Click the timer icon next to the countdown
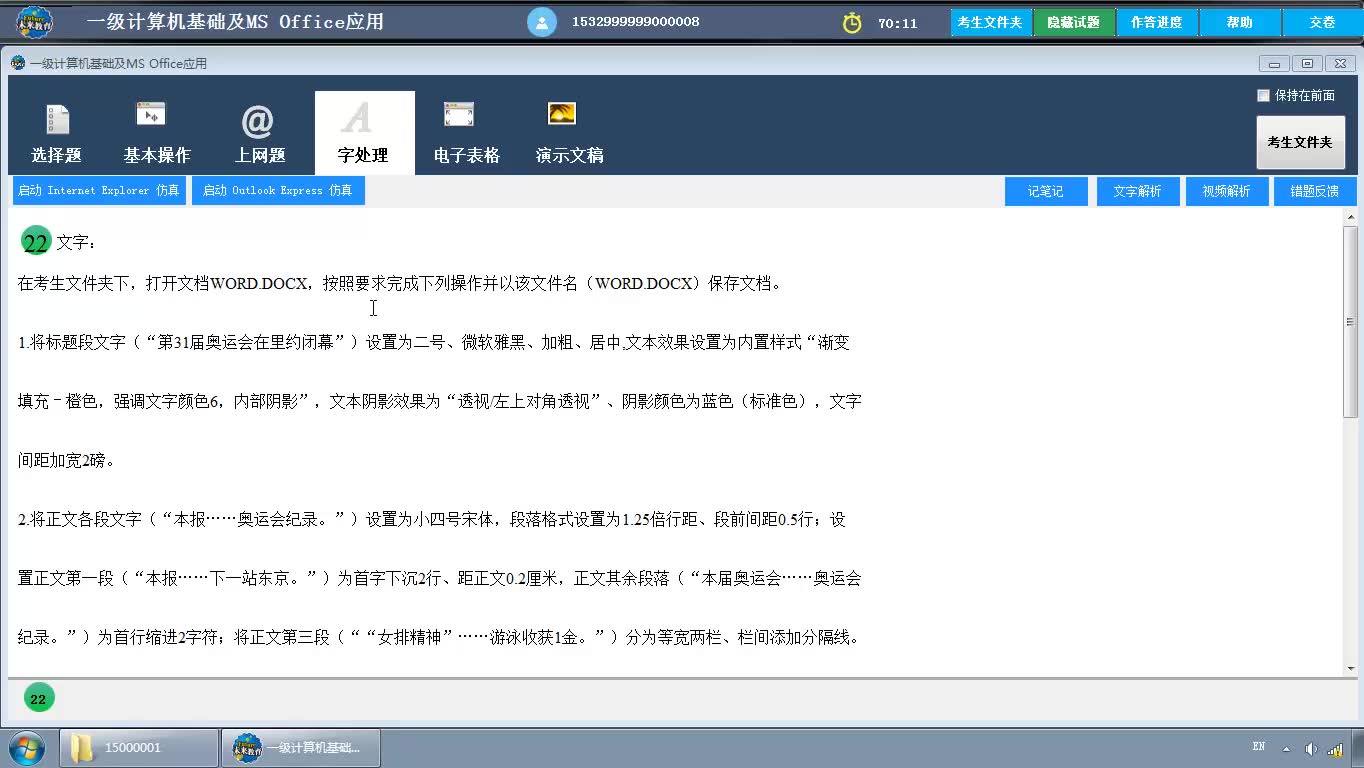This screenshot has height=768, width=1364. [852, 20]
